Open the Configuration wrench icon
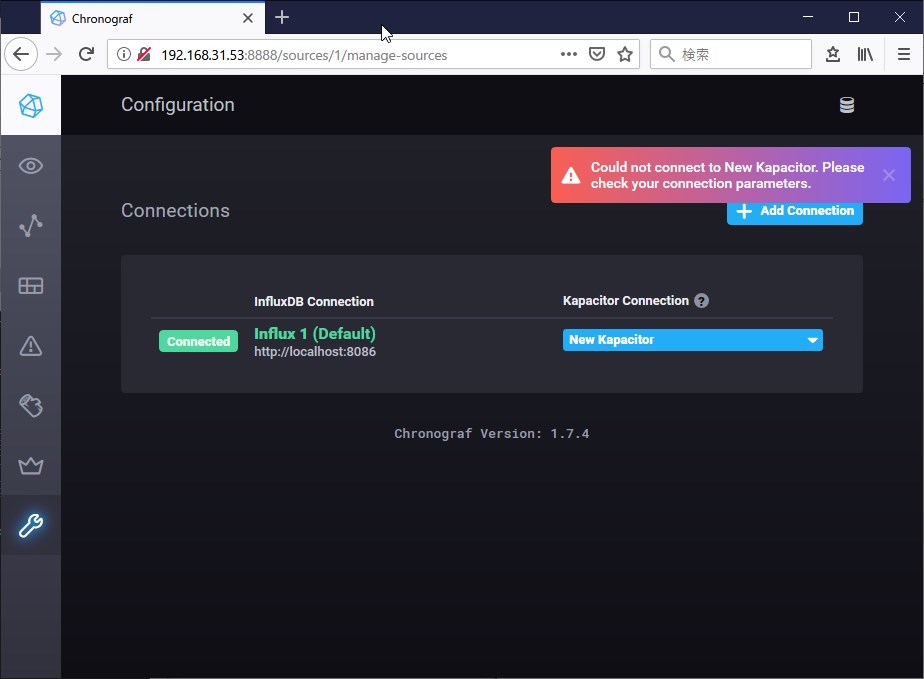924x679 pixels. click(31, 525)
